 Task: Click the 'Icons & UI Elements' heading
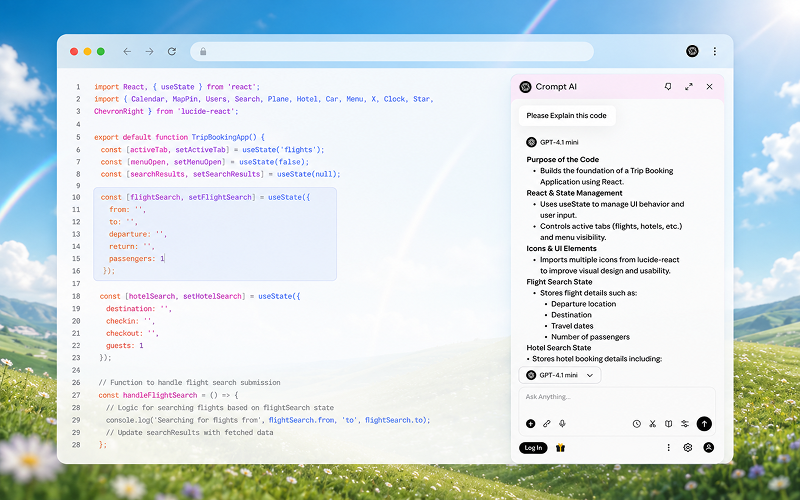561,248
